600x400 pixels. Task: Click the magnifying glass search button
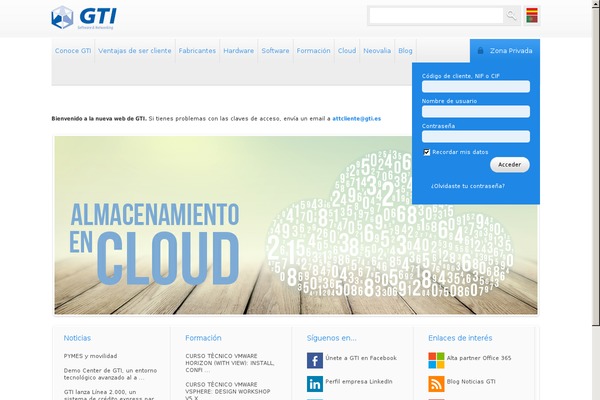[x=511, y=16]
